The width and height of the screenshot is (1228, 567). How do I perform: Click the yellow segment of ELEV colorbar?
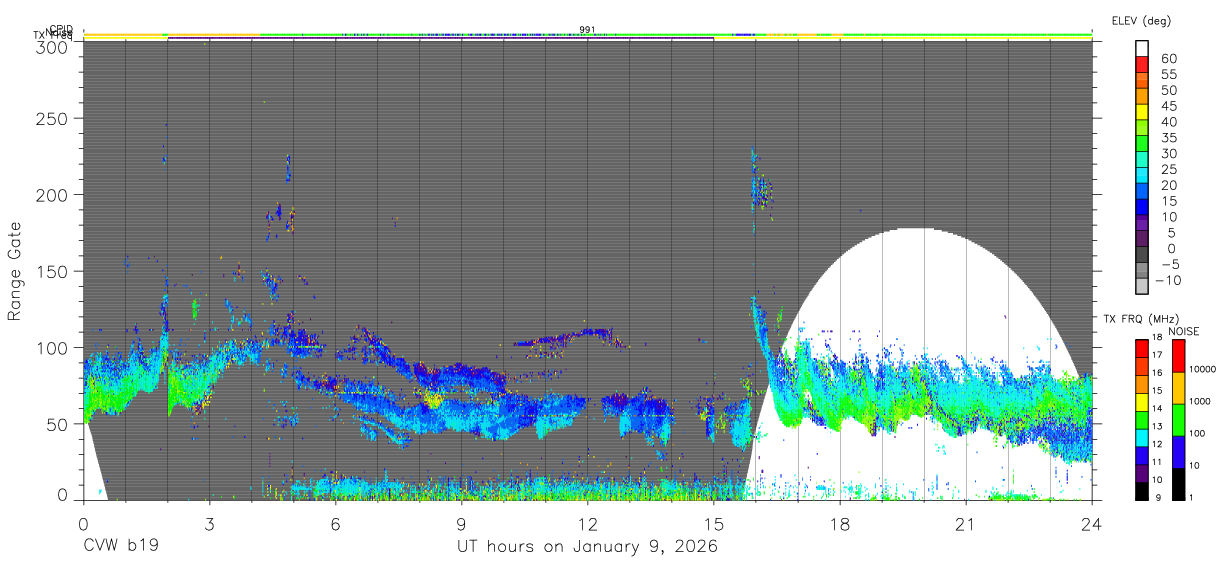1142,112
